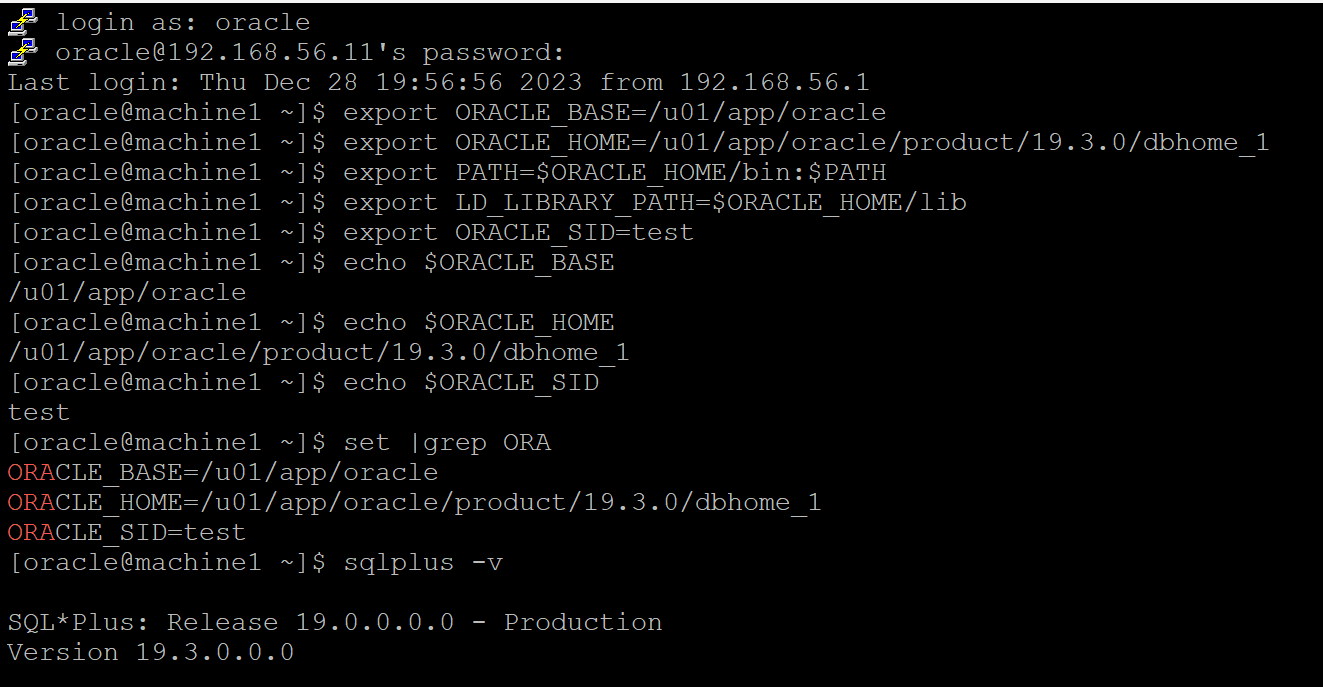Click the 'export PATH=$ORACLE_HOME/bin:$PATH' line
This screenshot has width=1323, height=687.
447,172
